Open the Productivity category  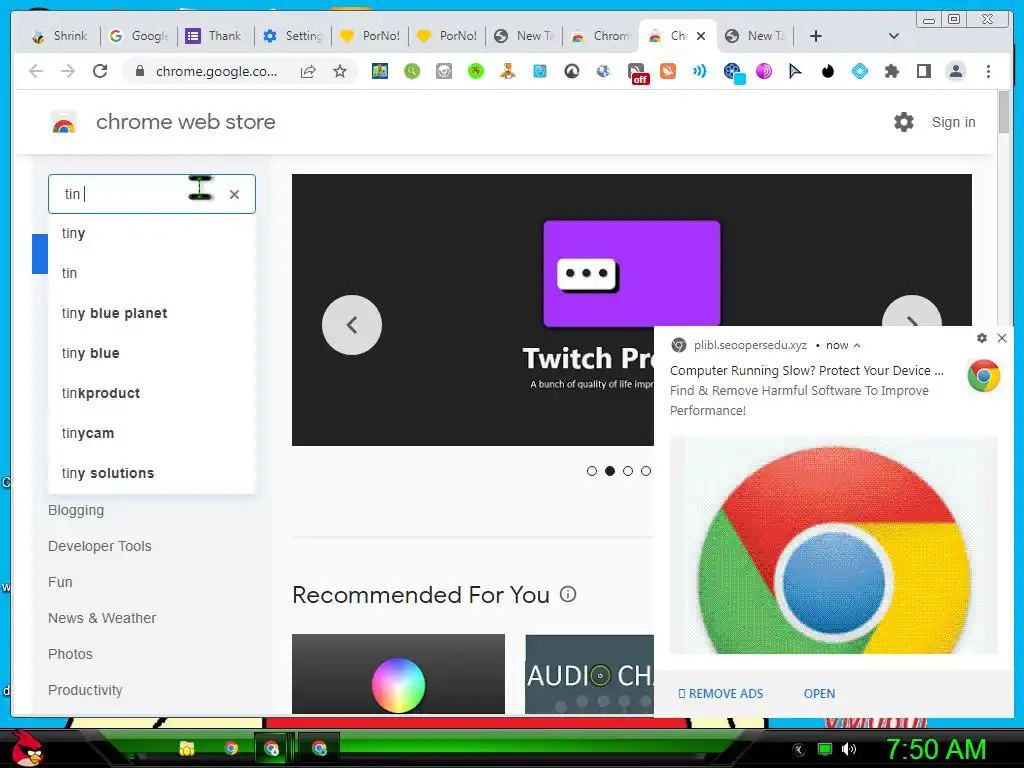click(85, 690)
